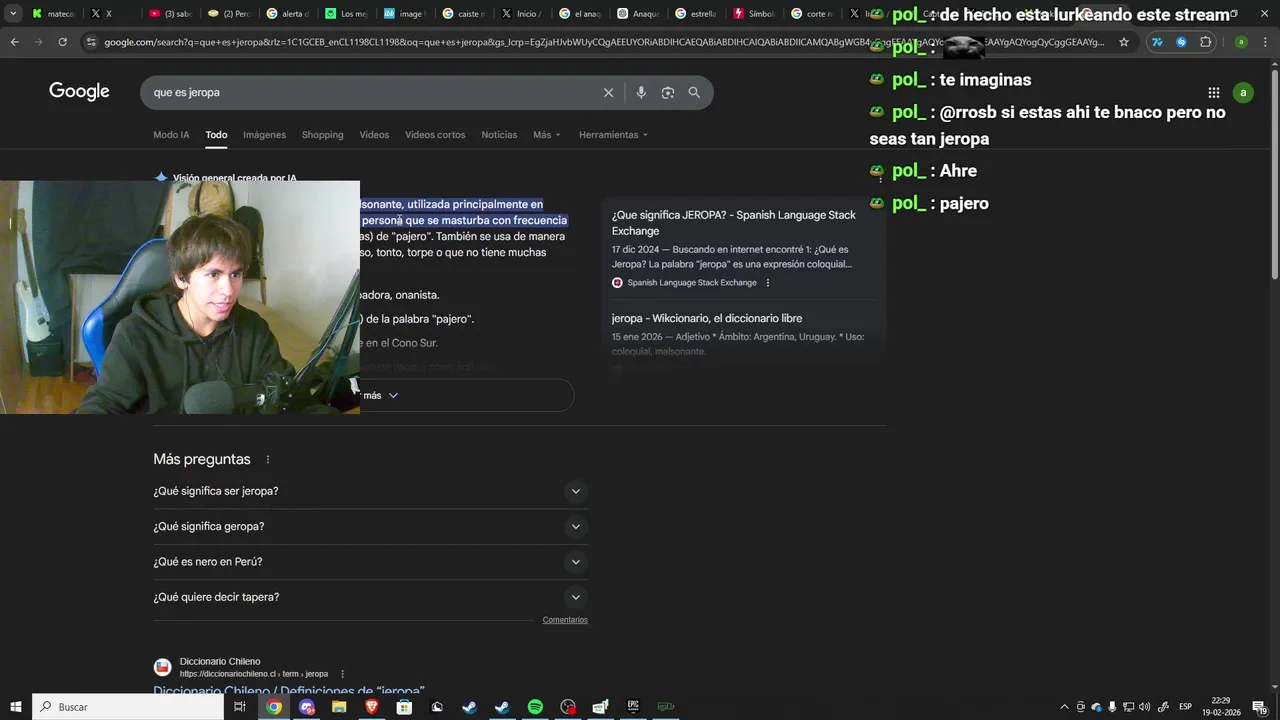This screenshot has width=1280, height=720.
Task: Open Spotify from the taskbar
Action: point(535,707)
